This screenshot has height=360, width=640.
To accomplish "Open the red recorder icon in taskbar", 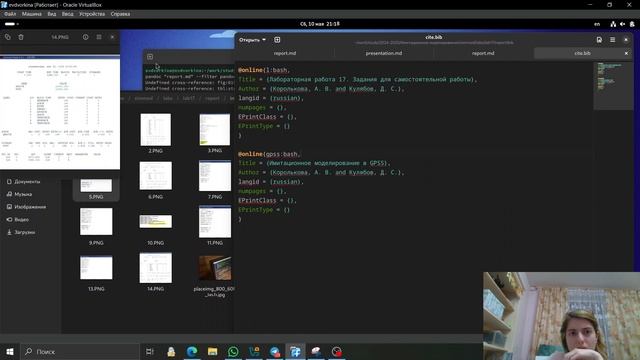I will 337,351.
